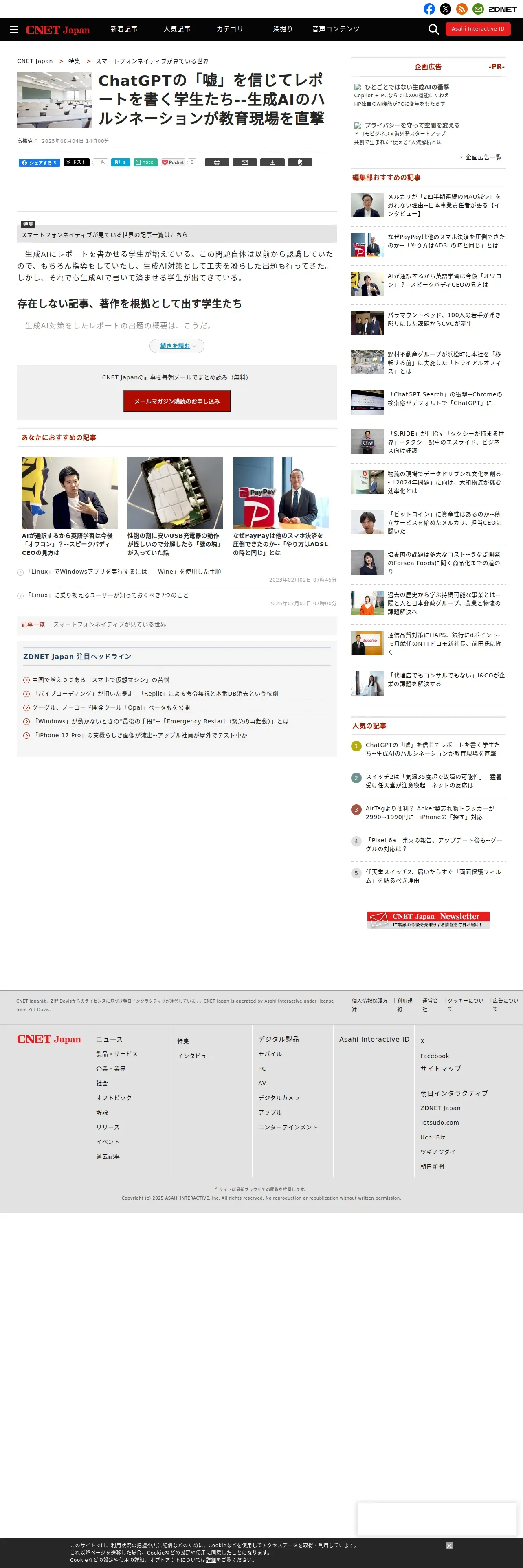Image resolution: width=523 pixels, height=1568 pixels.
Task: Open the Linux Wine Windows apps article
Action: [x=123, y=572]
